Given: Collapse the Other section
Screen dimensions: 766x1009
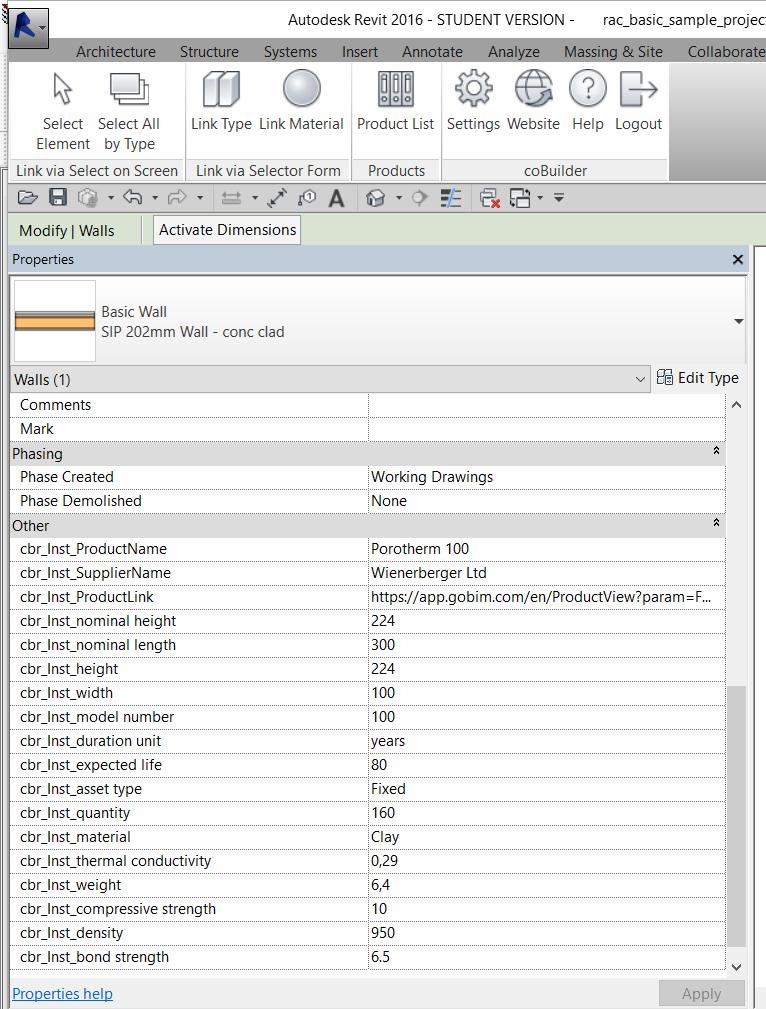Looking at the screenshot, I should point(716,523).
